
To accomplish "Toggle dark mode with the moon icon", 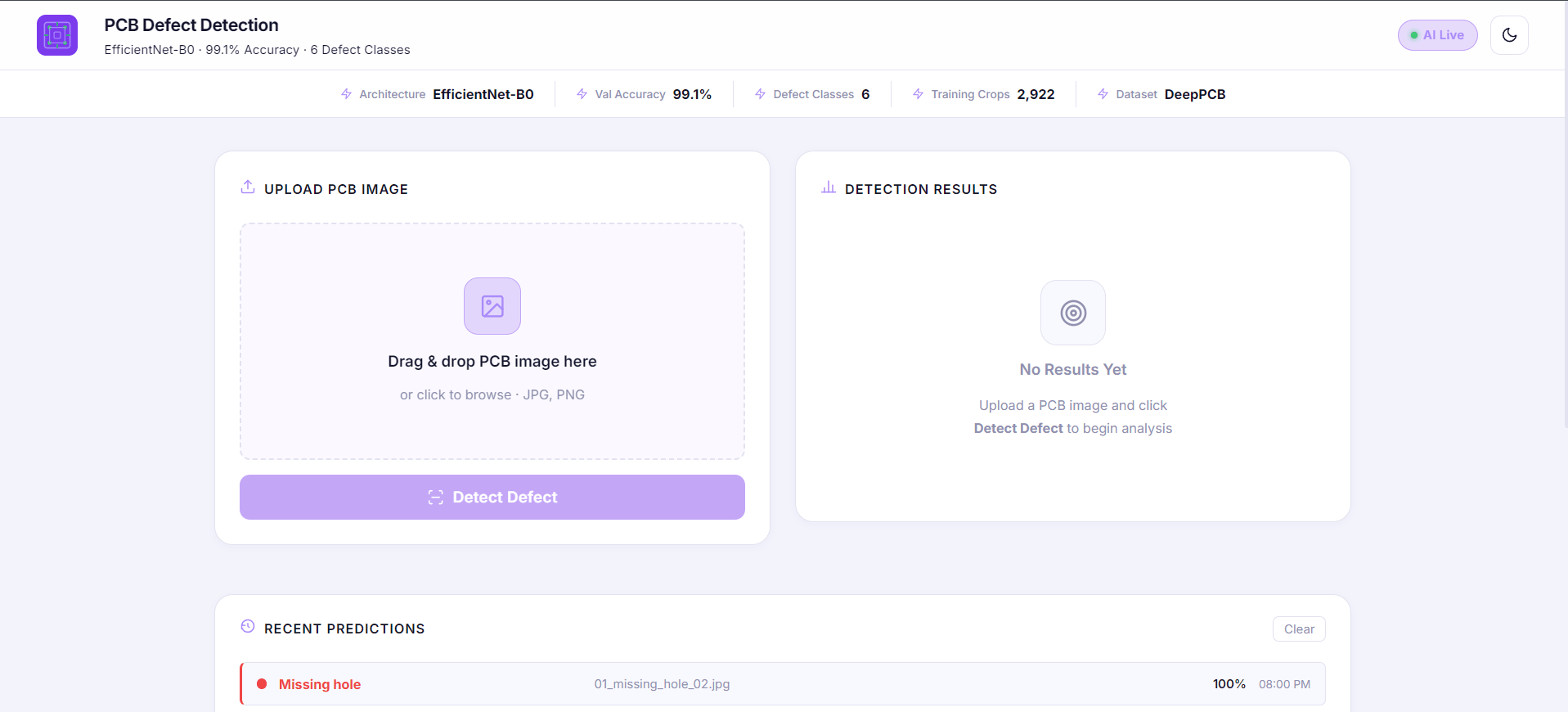I will [1509, 35].
